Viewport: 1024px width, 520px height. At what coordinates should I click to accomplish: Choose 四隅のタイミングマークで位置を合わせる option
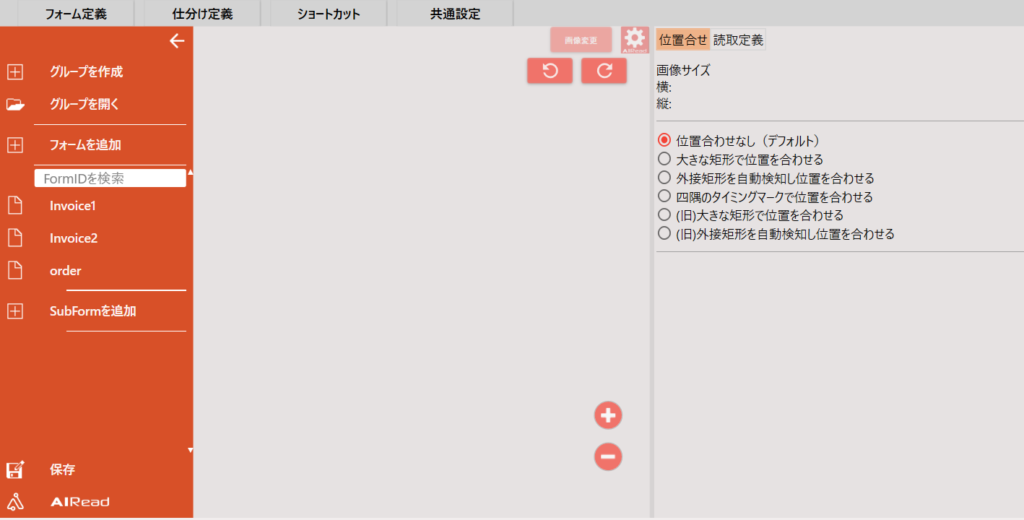pyautogui.click(x=664, y=197)
